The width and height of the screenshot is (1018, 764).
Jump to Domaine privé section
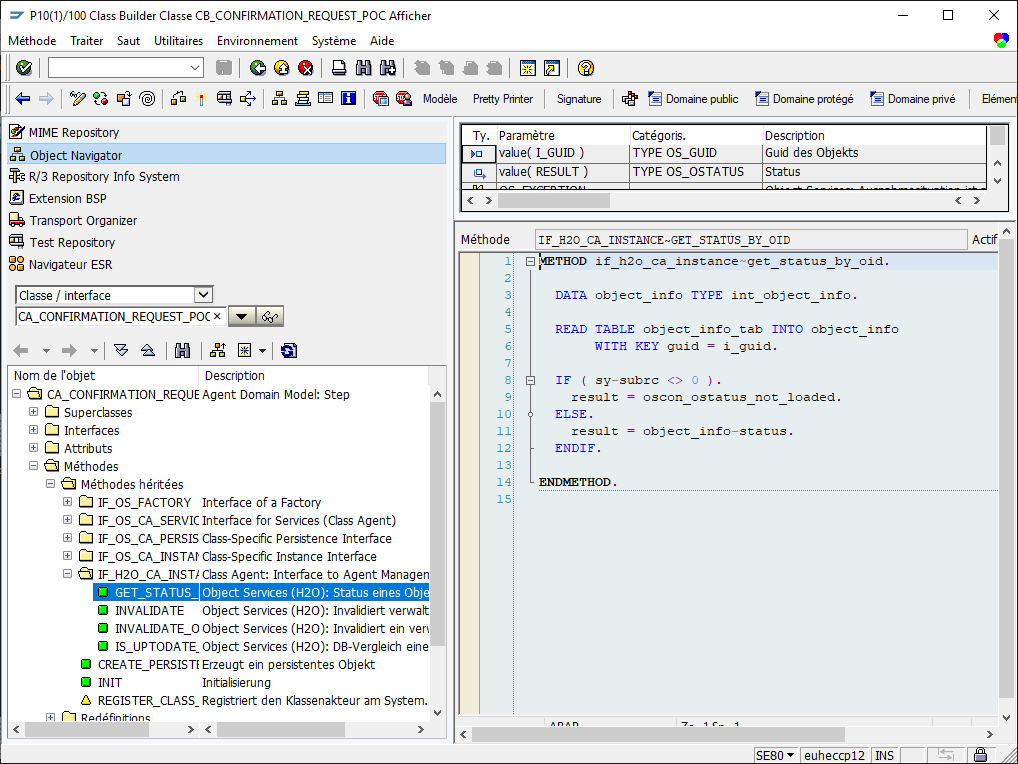(913, 99)
